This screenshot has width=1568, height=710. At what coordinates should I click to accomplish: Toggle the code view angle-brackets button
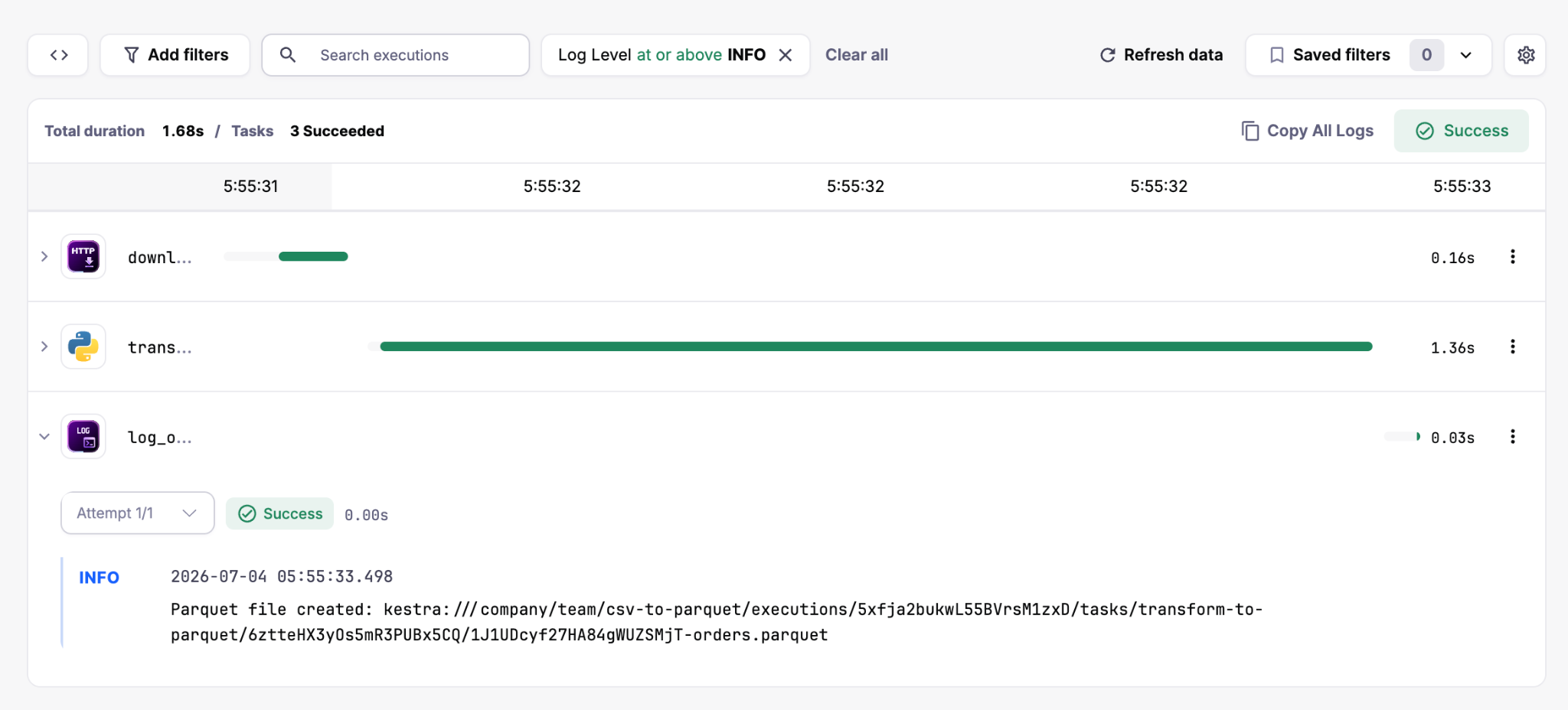pyautogui.click(x=58, y=55)
